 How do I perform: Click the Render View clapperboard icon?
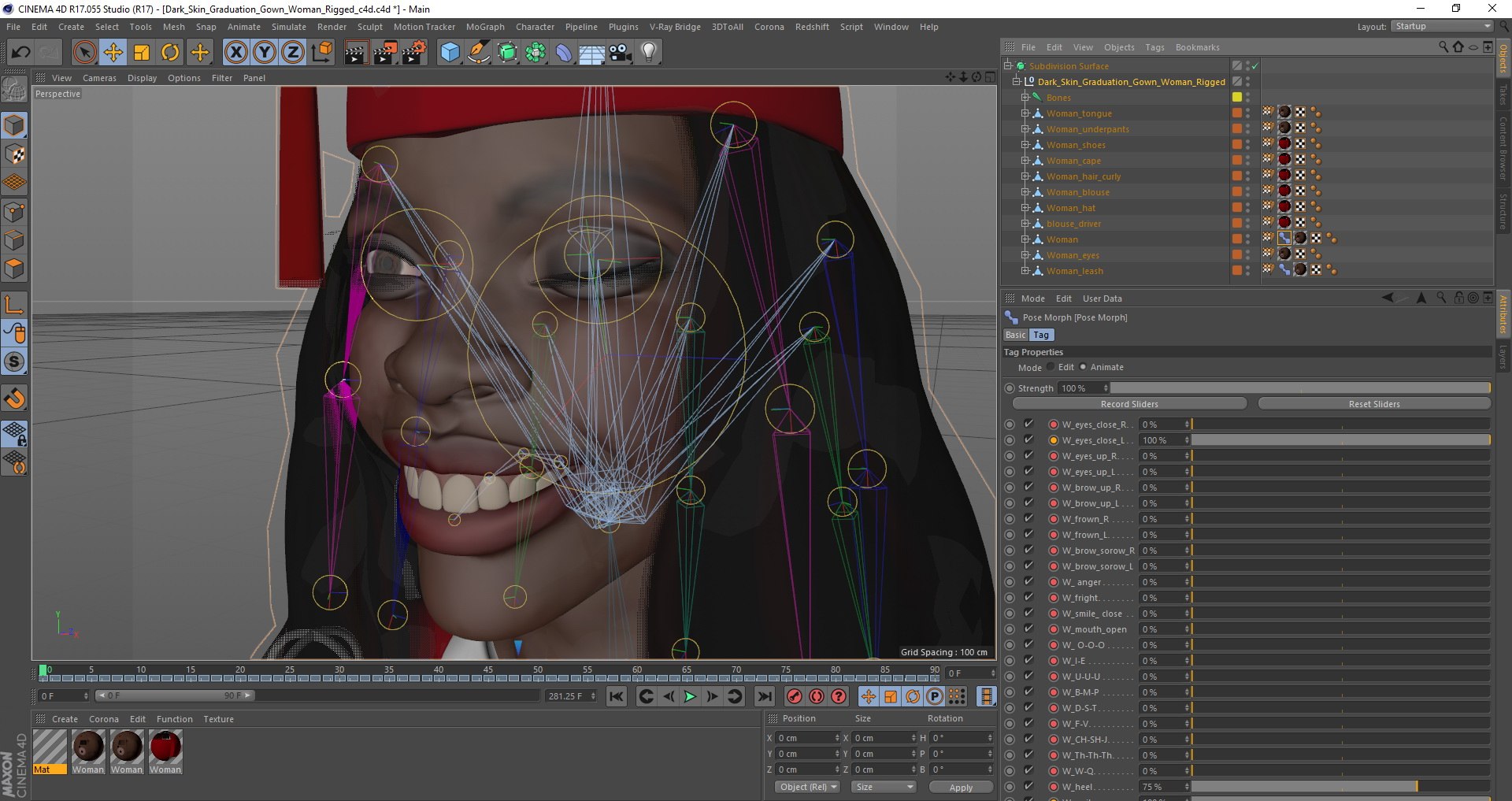[356, 53]
